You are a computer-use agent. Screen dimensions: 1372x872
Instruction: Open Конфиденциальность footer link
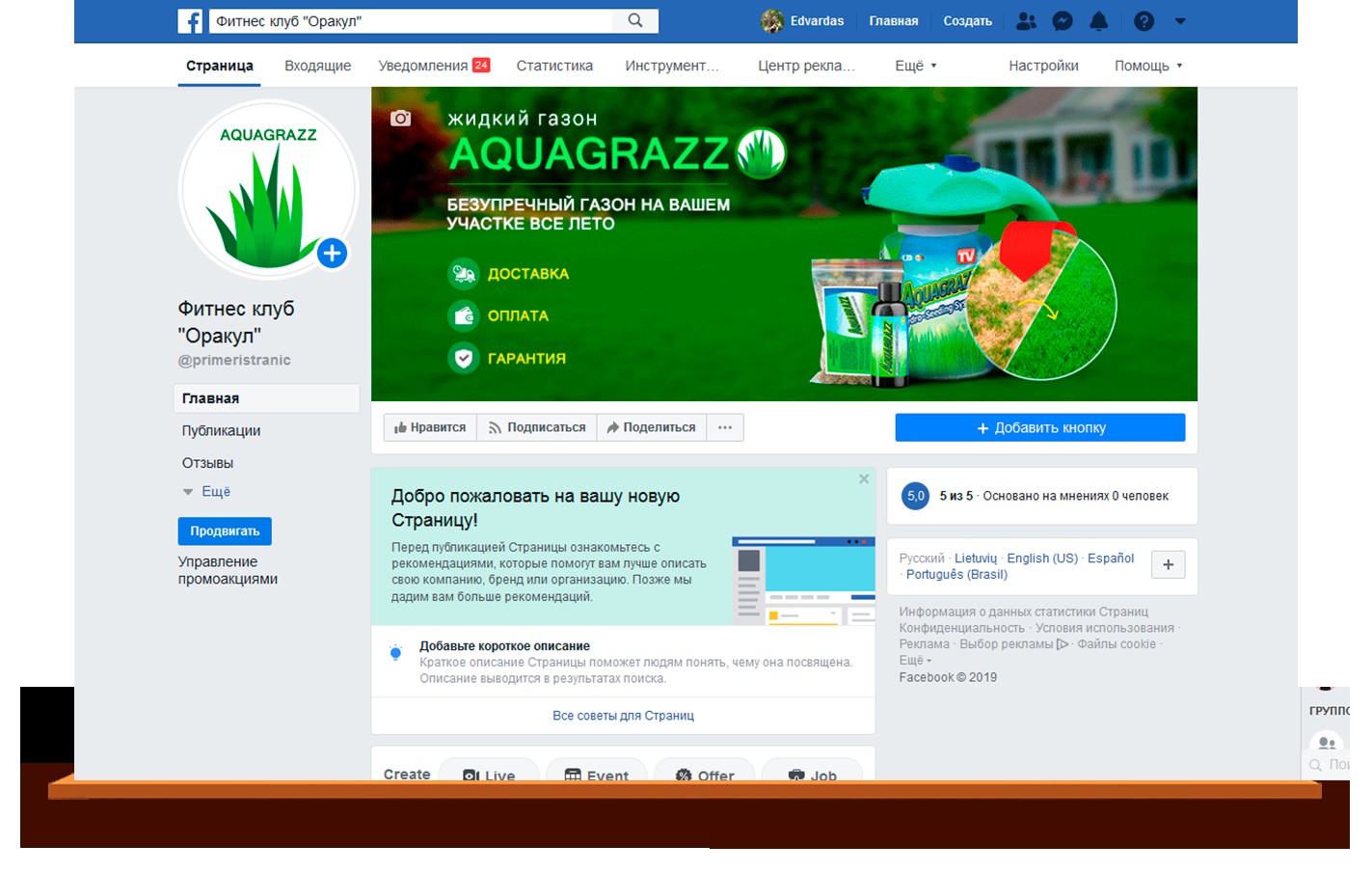coord(962,628)
